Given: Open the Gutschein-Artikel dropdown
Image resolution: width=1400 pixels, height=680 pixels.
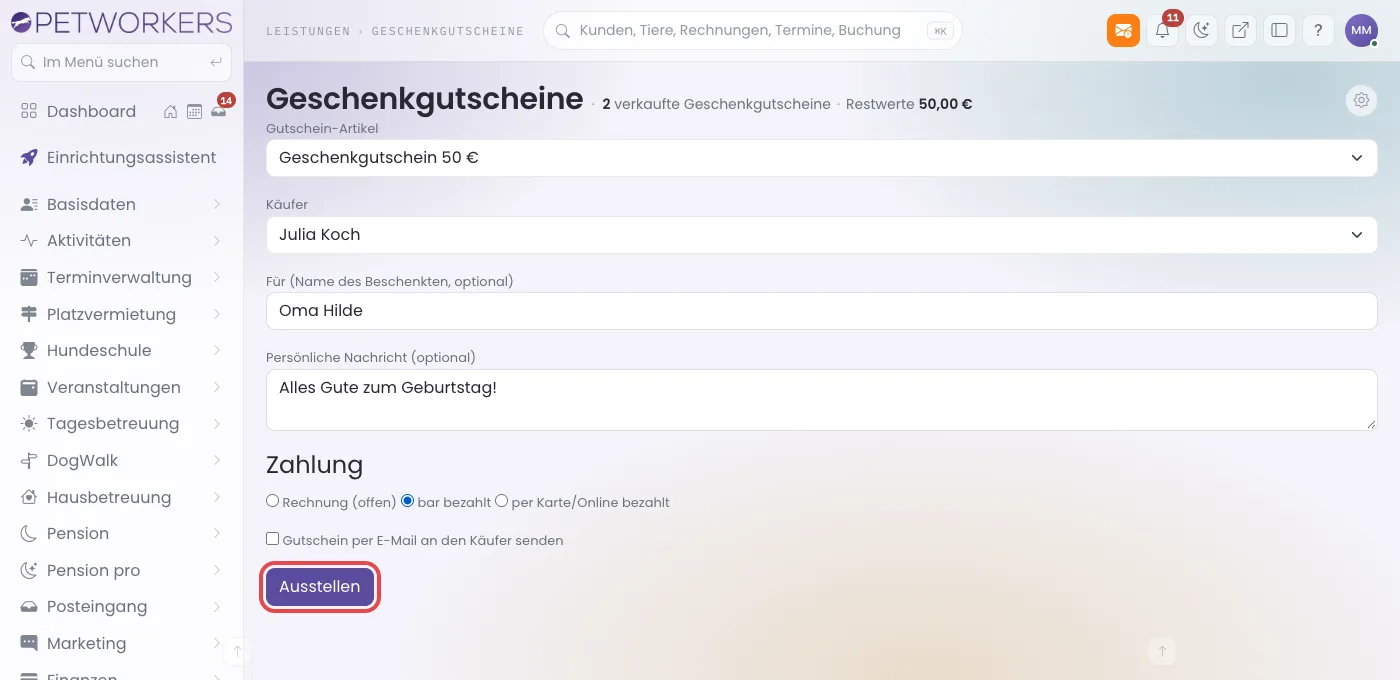Looking at the screenshot, I should 821,158.
